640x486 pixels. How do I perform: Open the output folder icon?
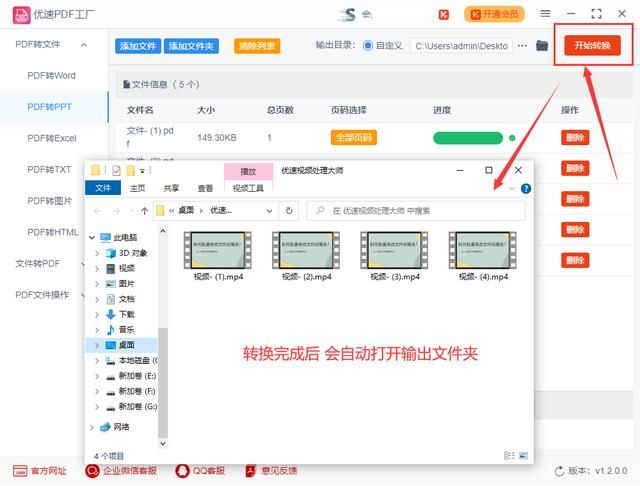[542, 46]
